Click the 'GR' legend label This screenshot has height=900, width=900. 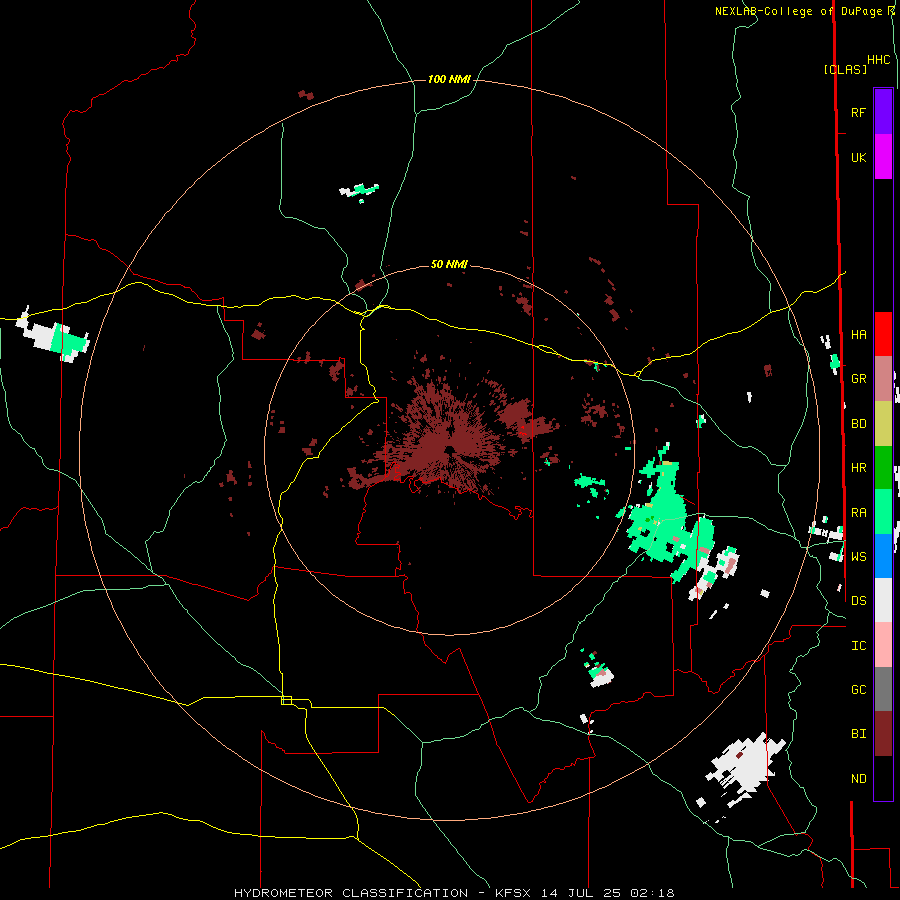(x=858, y=379)
